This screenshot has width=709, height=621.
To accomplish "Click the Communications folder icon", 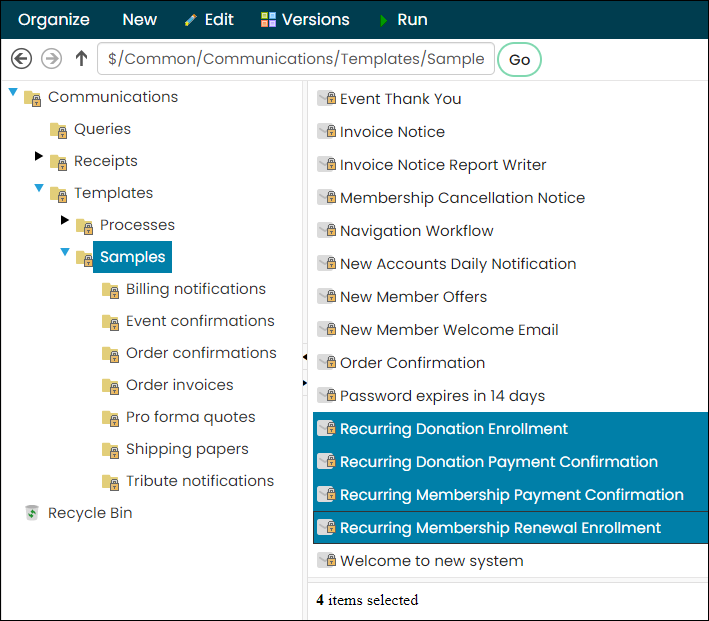I will pyautogui.click(x=33, y=98).
